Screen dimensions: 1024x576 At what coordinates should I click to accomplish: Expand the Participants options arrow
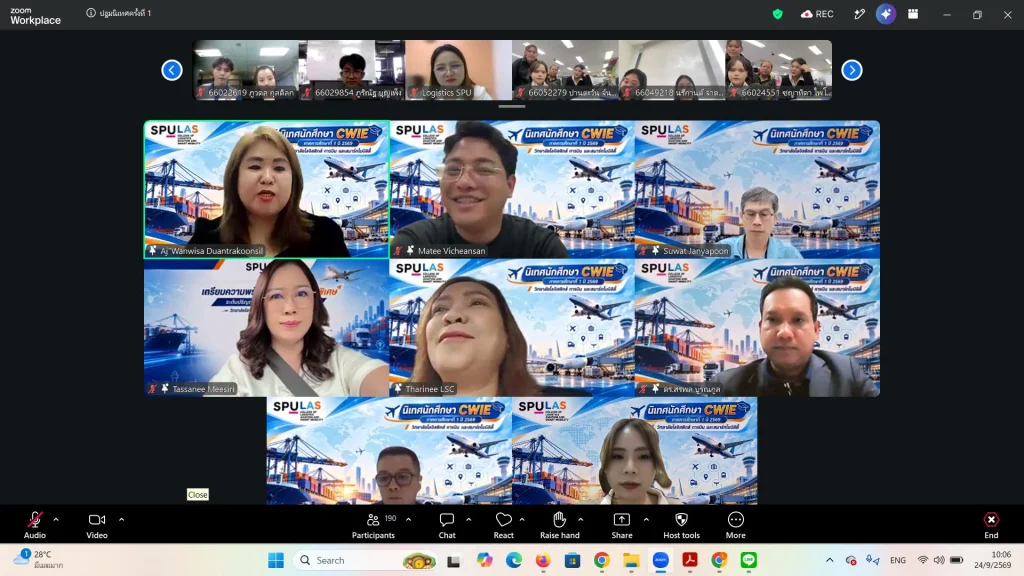pos(409,520)
